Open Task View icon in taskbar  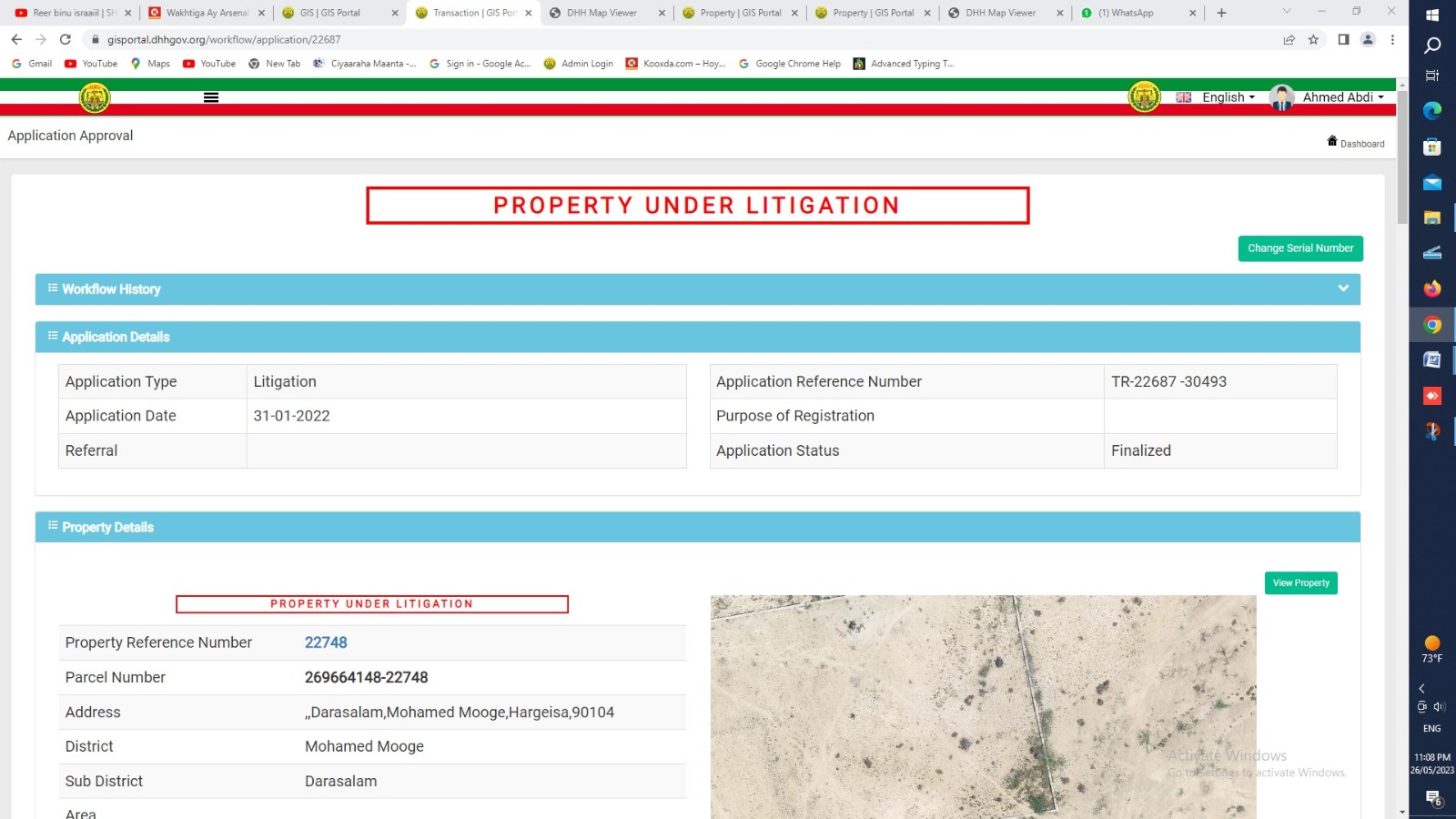coord(1432,76)
